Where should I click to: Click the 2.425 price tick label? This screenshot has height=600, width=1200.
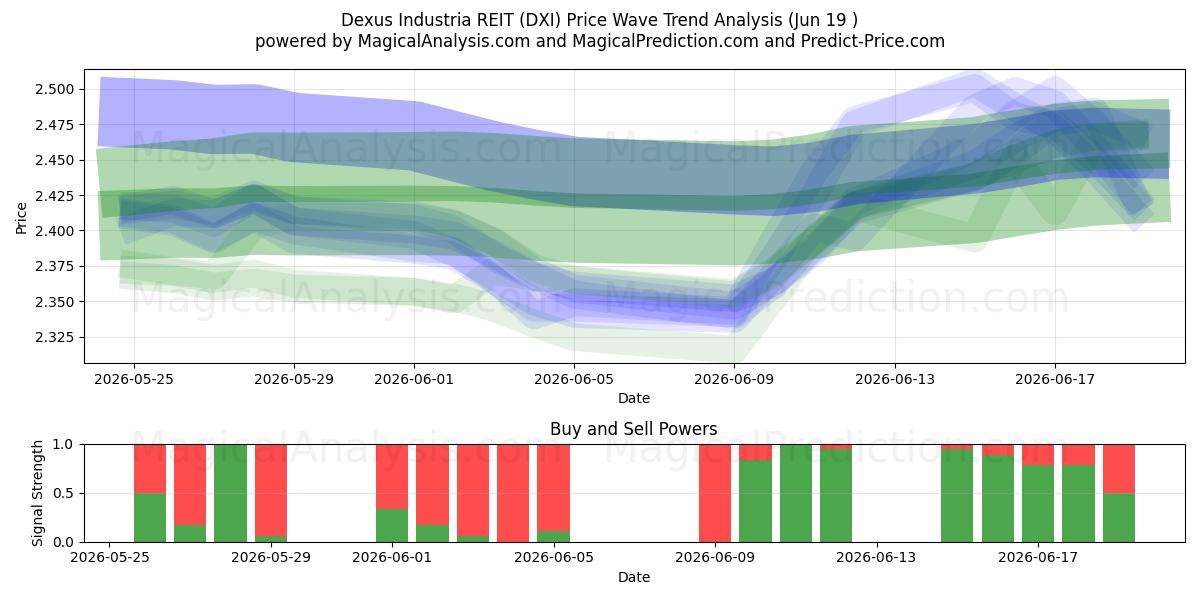tap(56, 195)
